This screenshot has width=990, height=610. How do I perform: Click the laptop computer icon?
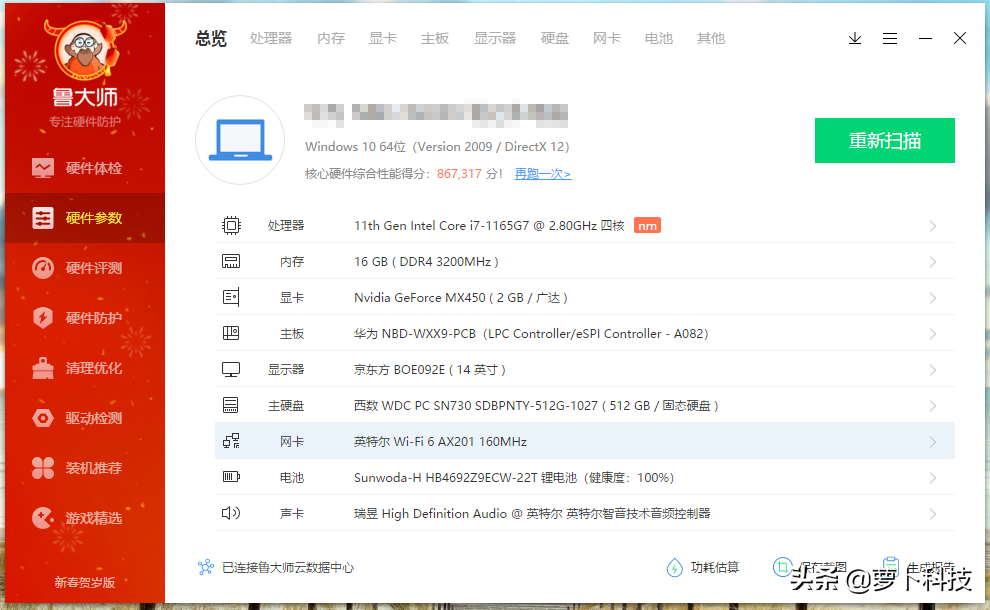click(x=240, y=140)
